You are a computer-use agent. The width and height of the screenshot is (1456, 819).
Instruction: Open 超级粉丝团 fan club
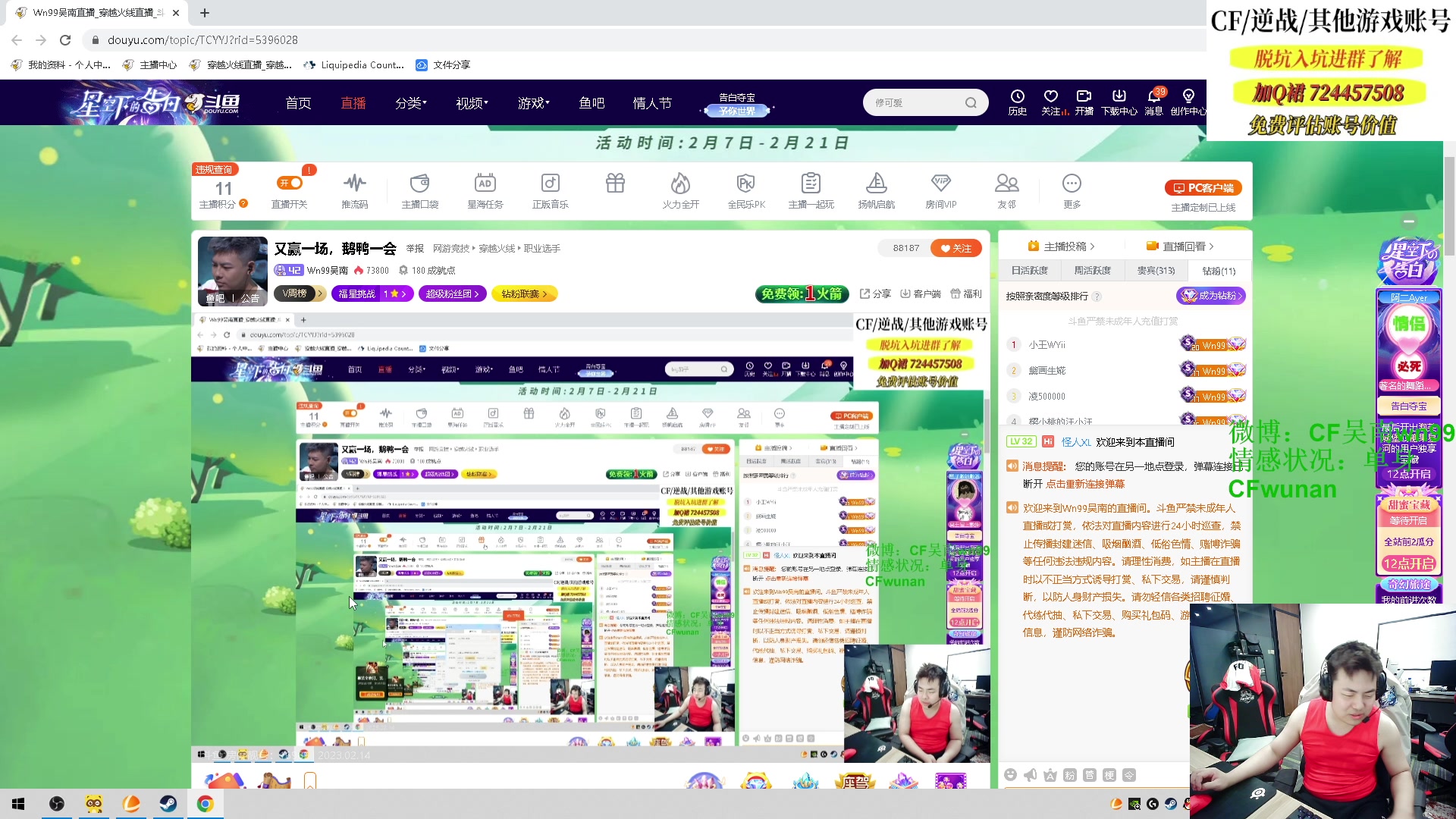(453, 293)
